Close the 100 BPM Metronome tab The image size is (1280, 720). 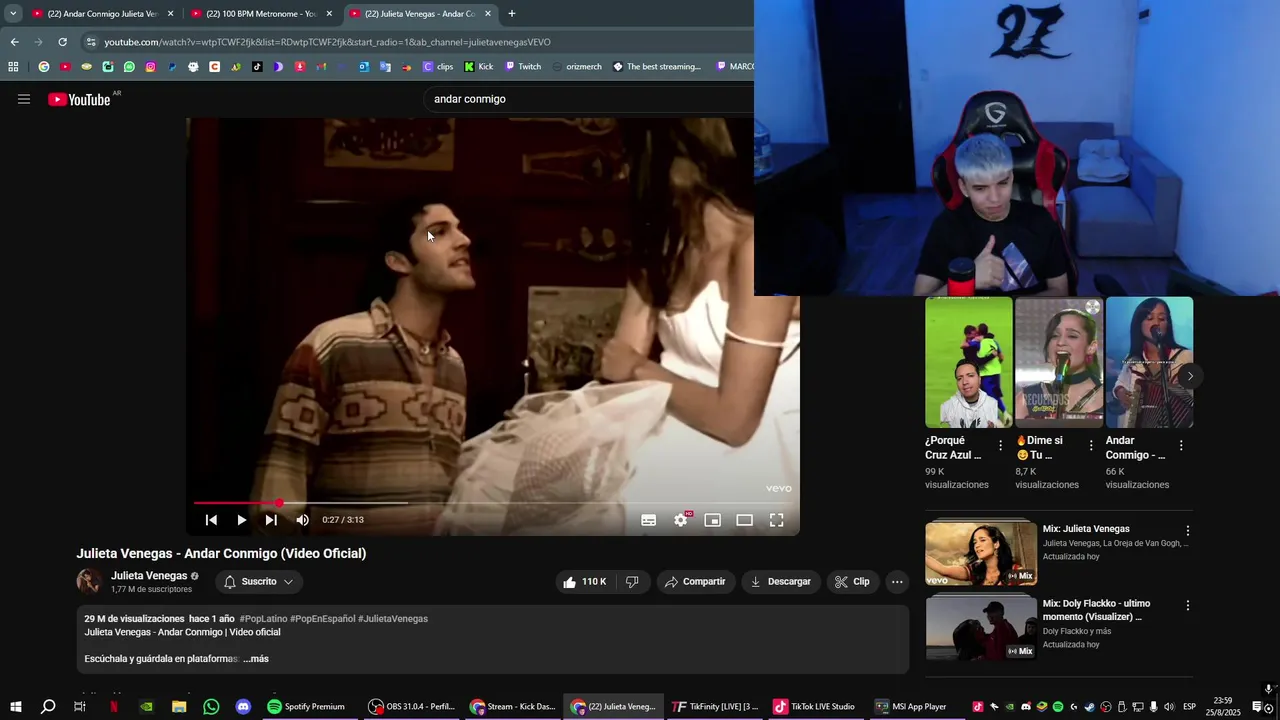329,14
